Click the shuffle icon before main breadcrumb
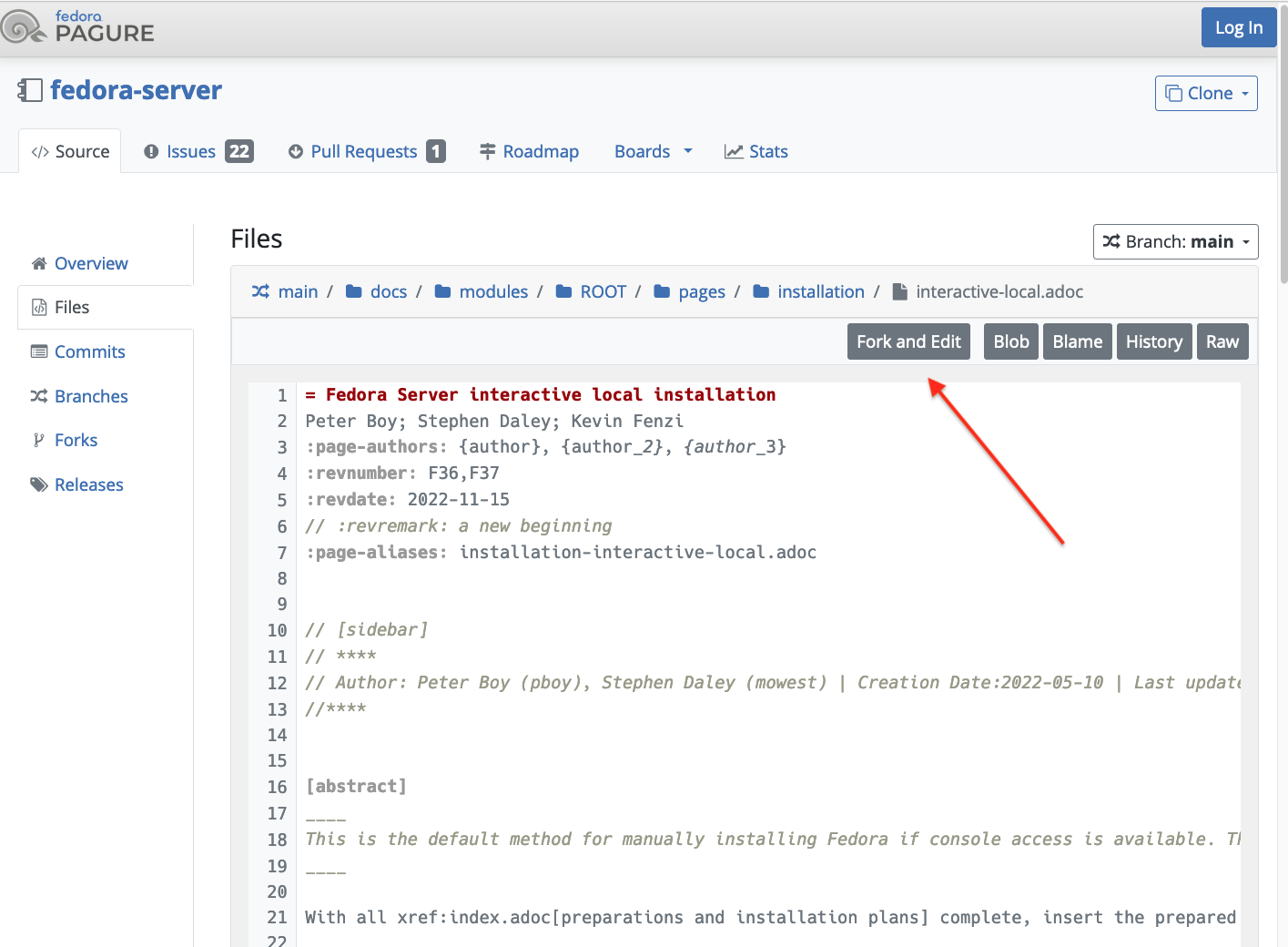Viewport: 1288px width, 947px height. 260,291
